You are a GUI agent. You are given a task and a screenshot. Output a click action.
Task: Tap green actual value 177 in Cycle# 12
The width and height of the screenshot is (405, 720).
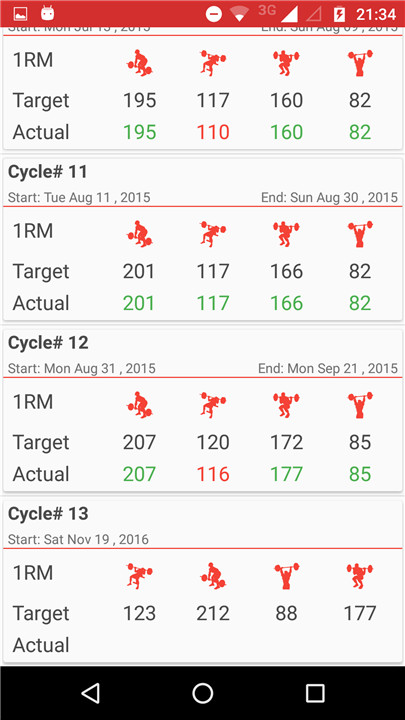pos(287,474)
